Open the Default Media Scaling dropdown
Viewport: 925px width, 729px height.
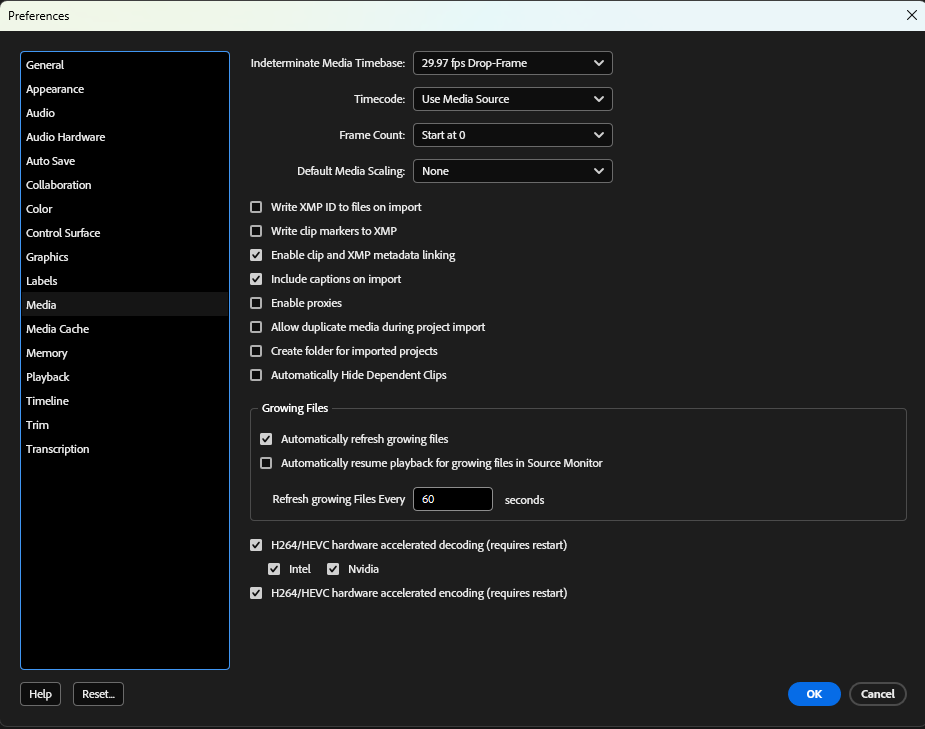(512, 171)
